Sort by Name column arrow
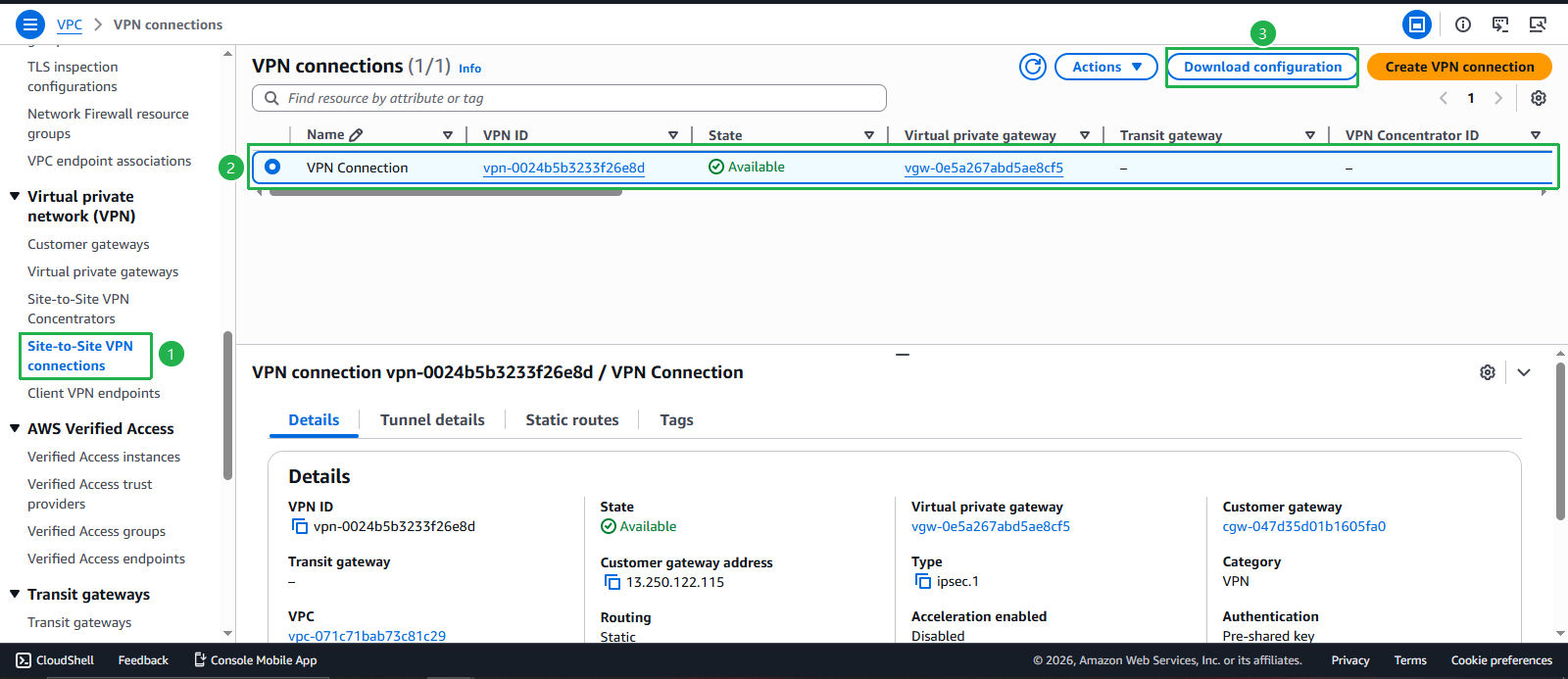The height and width of the screenshot is (679, 1568). point(448,135)
